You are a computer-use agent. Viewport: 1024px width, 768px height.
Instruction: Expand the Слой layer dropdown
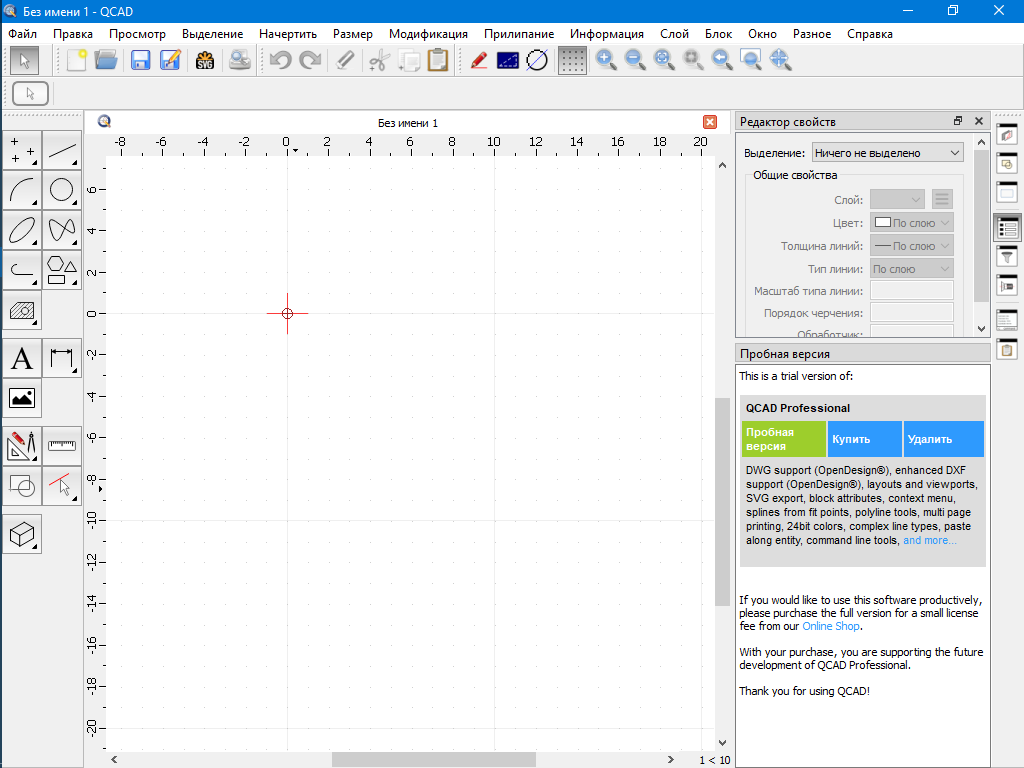[897, 200]
